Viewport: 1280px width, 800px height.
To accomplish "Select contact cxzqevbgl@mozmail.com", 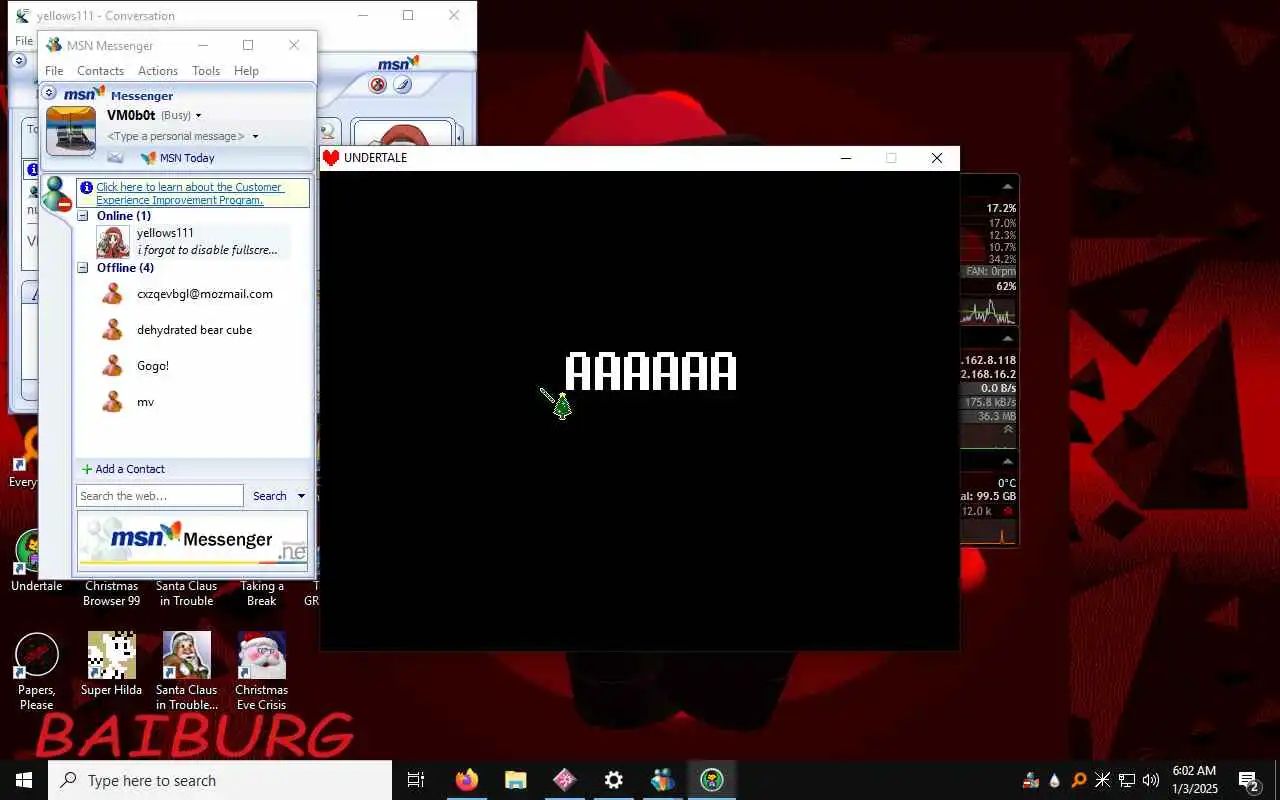I will click(204, 294).
